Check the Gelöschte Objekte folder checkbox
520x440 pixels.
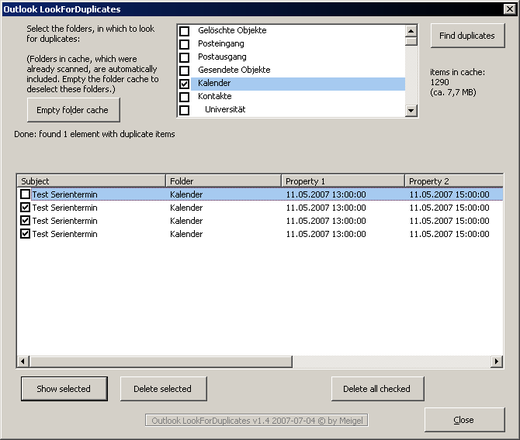point(184,31)
